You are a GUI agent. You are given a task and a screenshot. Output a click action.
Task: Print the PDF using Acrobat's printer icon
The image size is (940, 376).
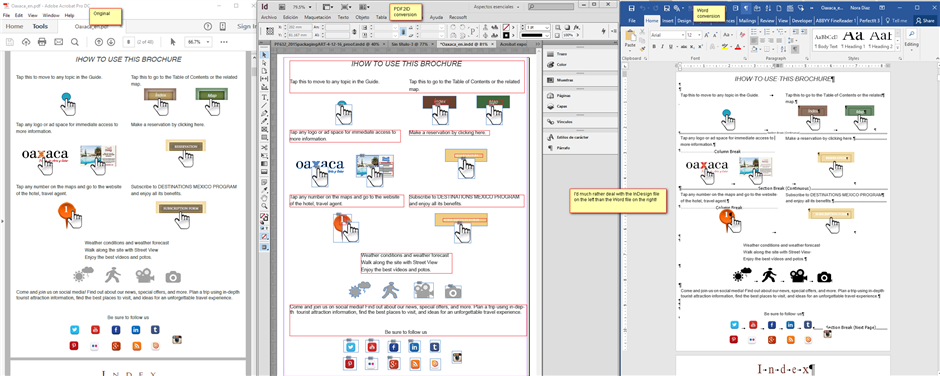coord(42,41)
